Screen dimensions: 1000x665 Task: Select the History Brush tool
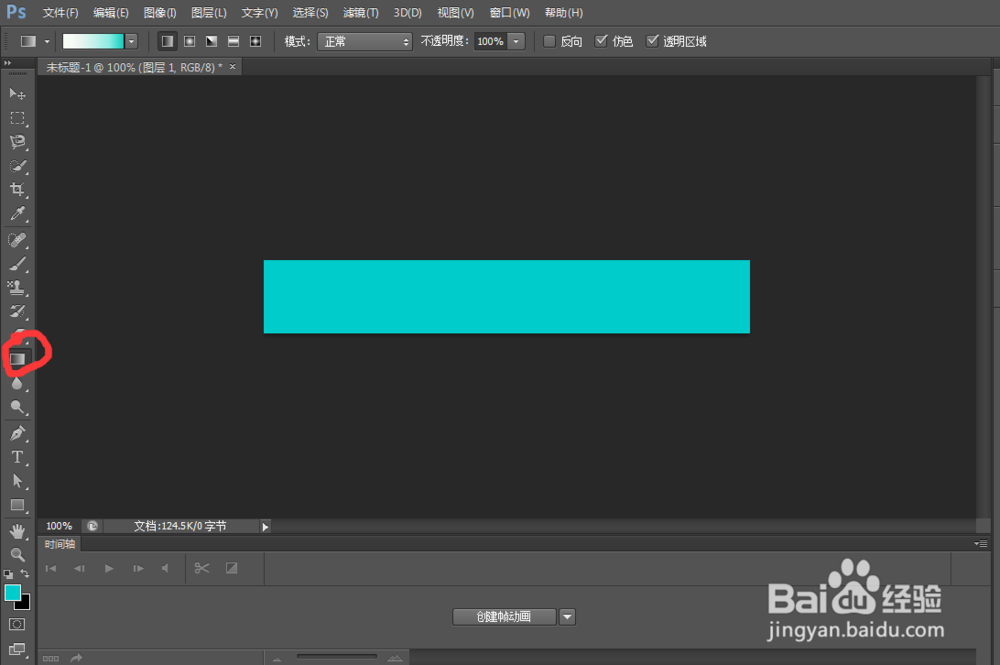pyautogui.click(x=17, y=311)
